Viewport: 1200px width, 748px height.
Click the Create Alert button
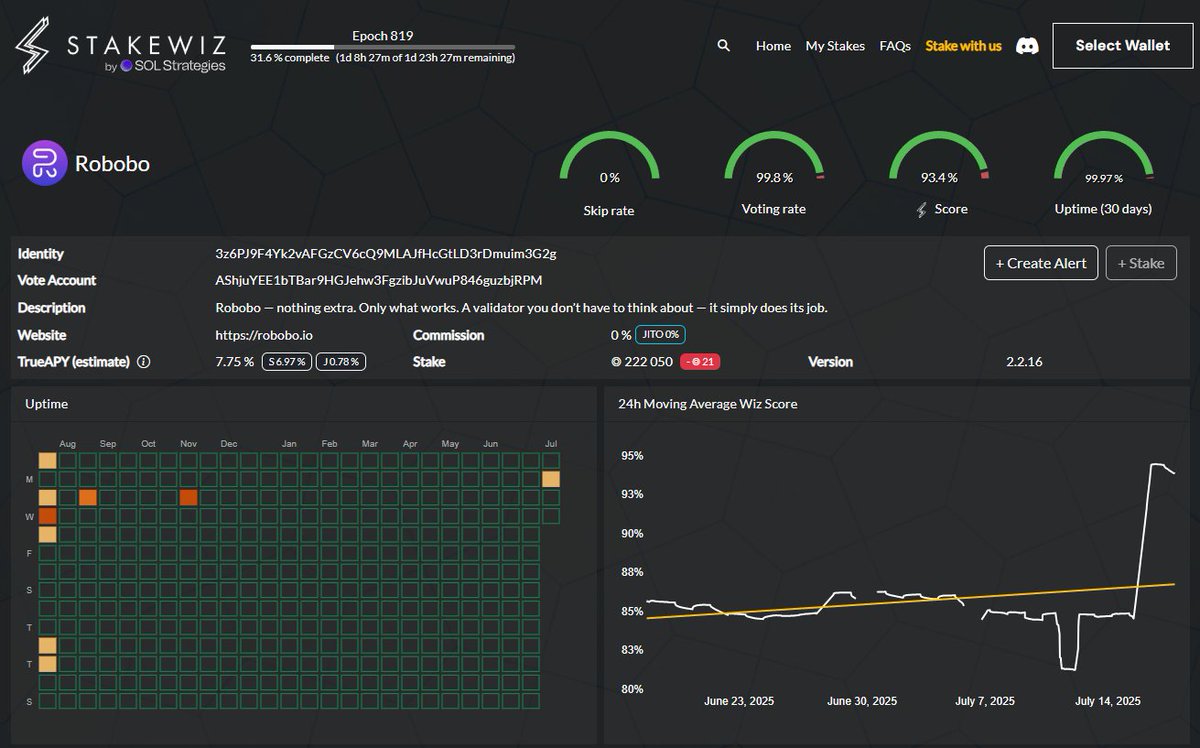coord(1041,263)
